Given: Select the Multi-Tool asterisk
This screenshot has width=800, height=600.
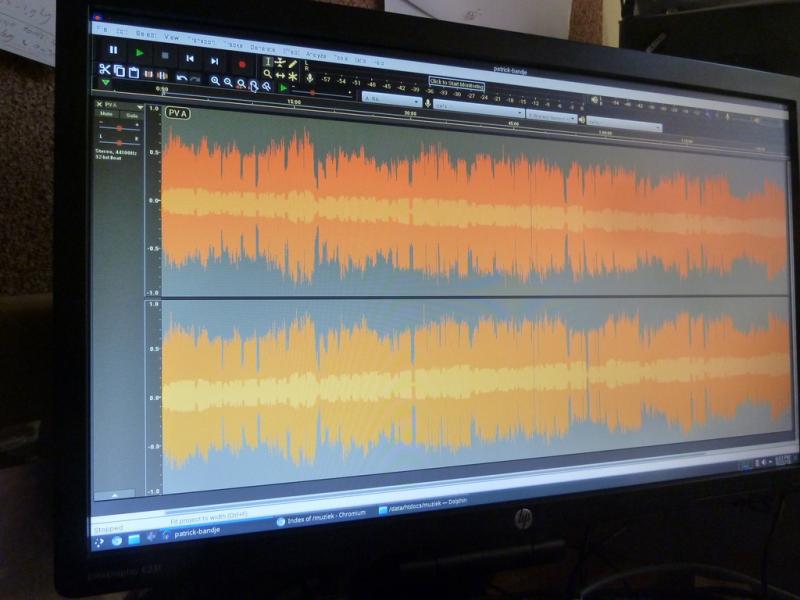Looking at the screenshot, I should click(293, 77).
